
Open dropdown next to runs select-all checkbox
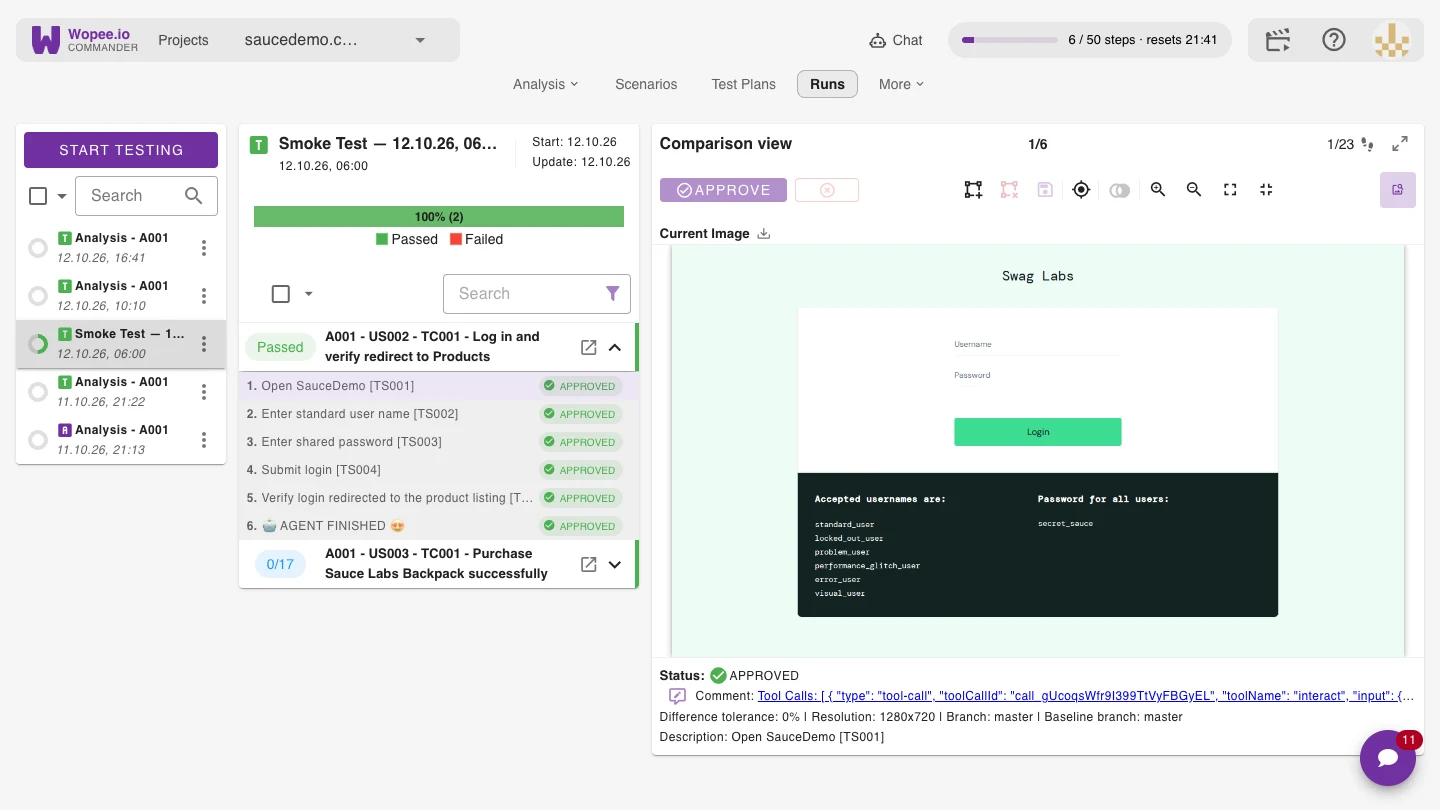[x=62, y=196]
